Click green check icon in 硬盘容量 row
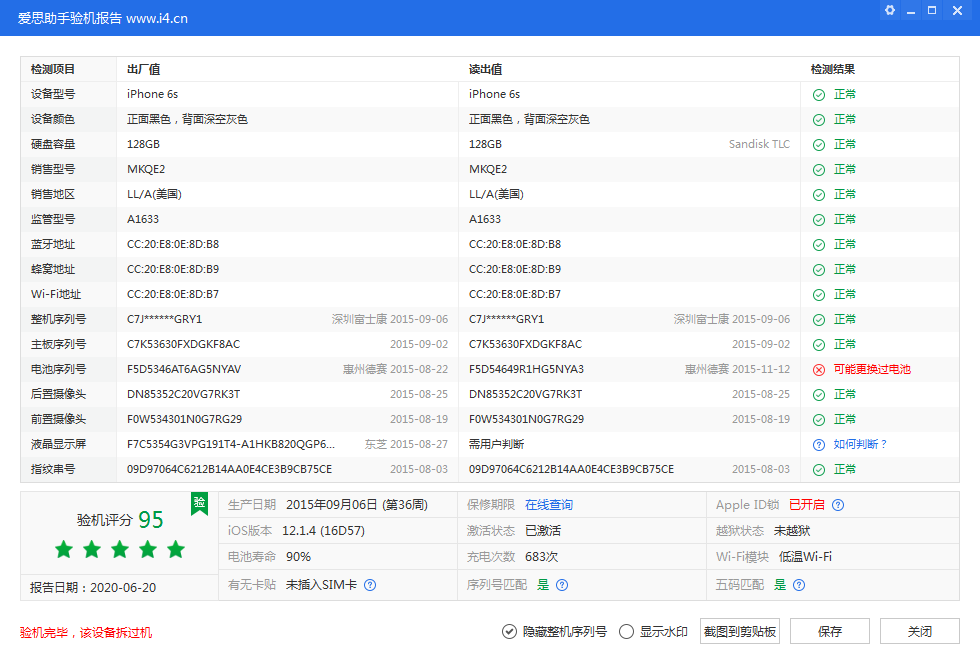The image size is (980, 664). (x=819, y=144)
